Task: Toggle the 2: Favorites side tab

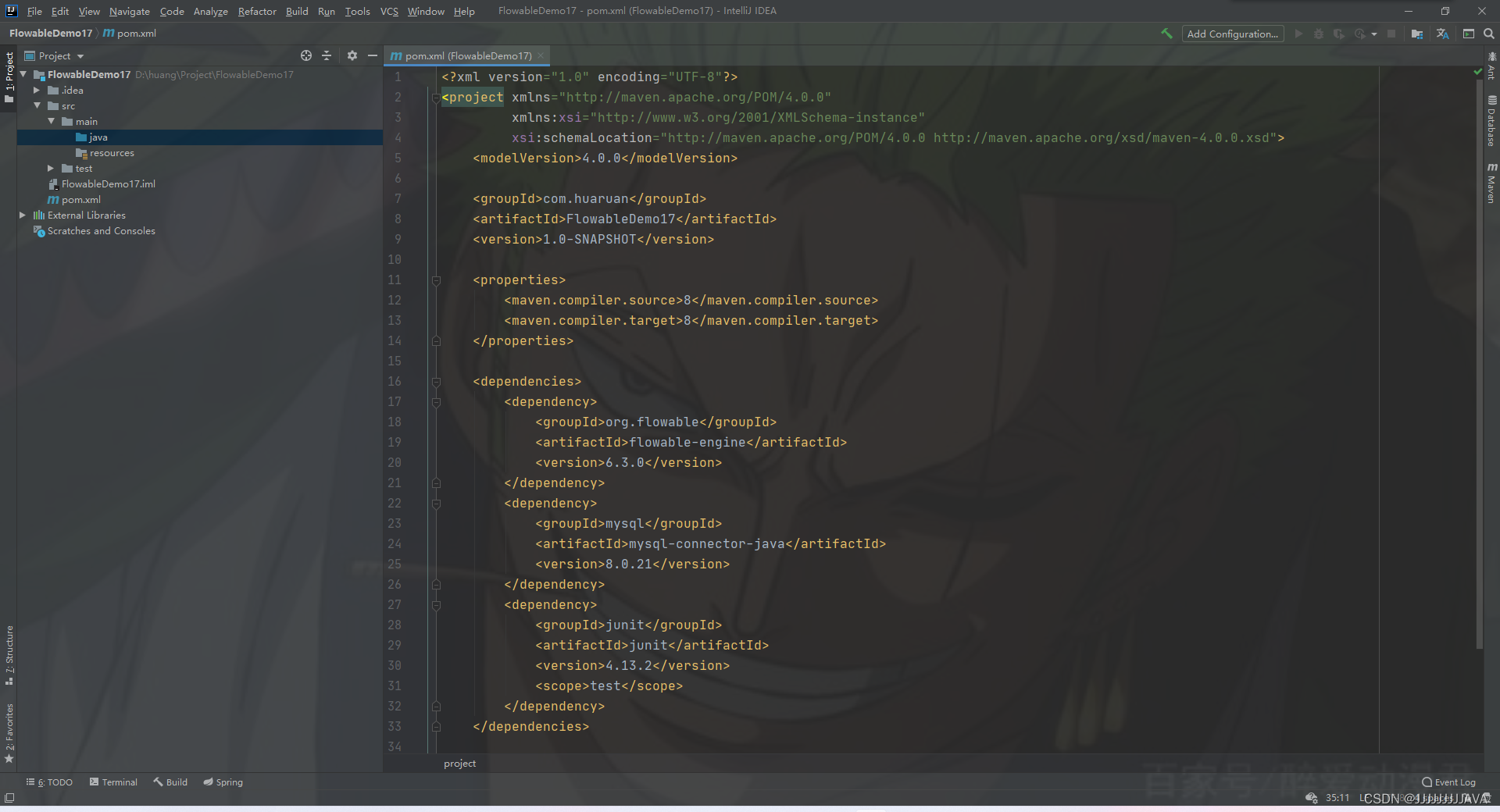Action: (x=9, y=734)
